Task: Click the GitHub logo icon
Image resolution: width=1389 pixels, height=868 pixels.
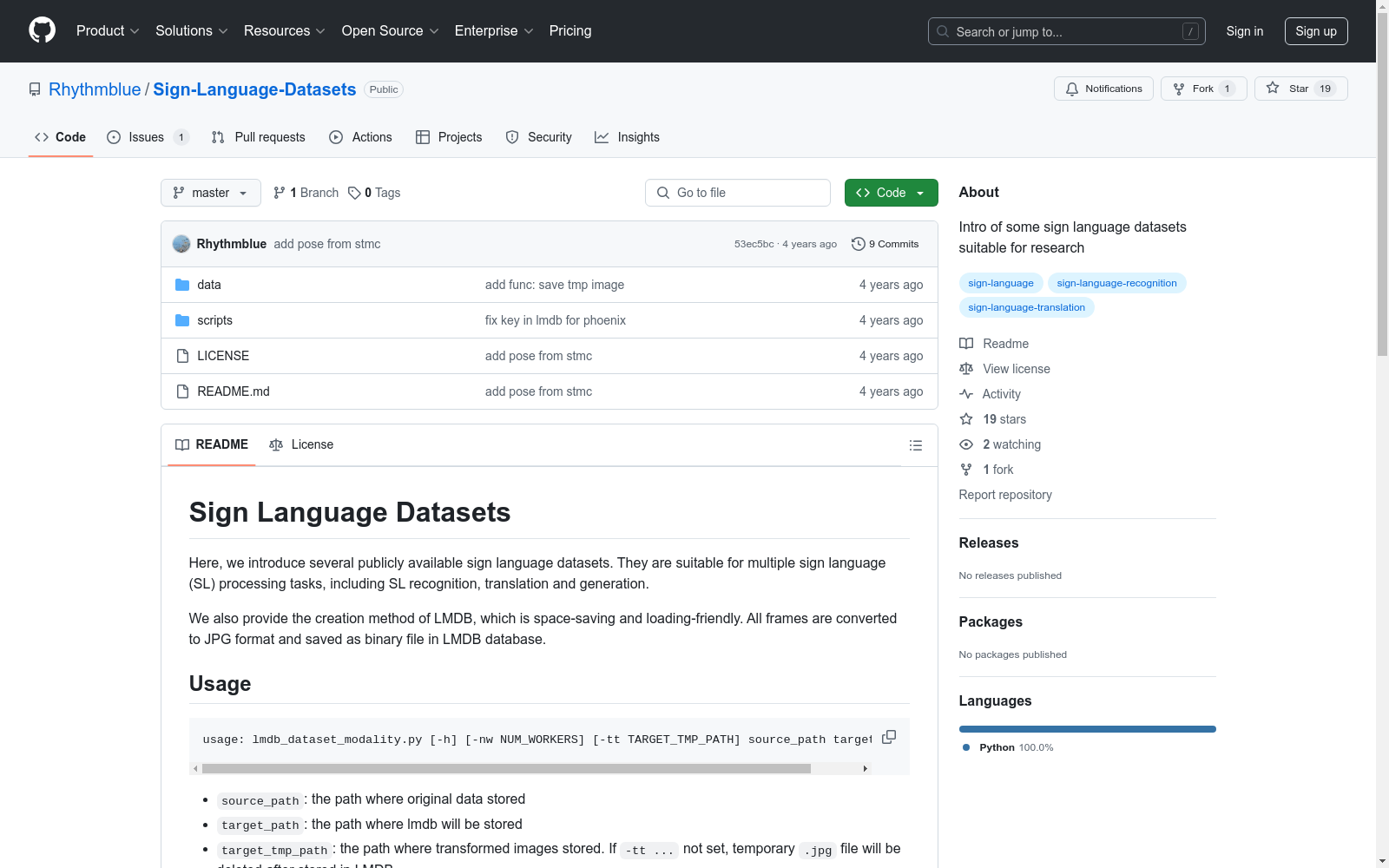Action: point(42,30)
